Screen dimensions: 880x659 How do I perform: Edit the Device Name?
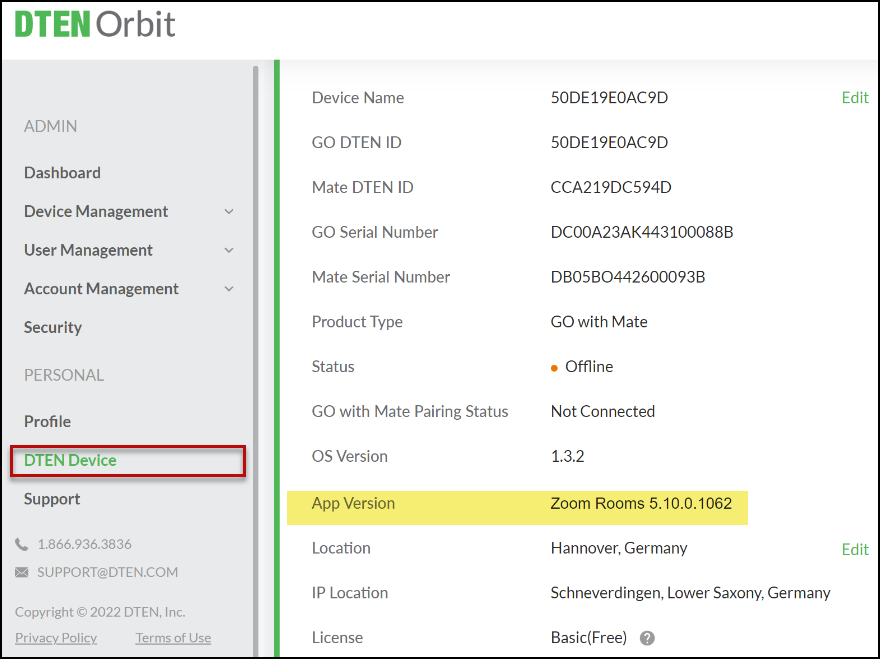point(855,98)
